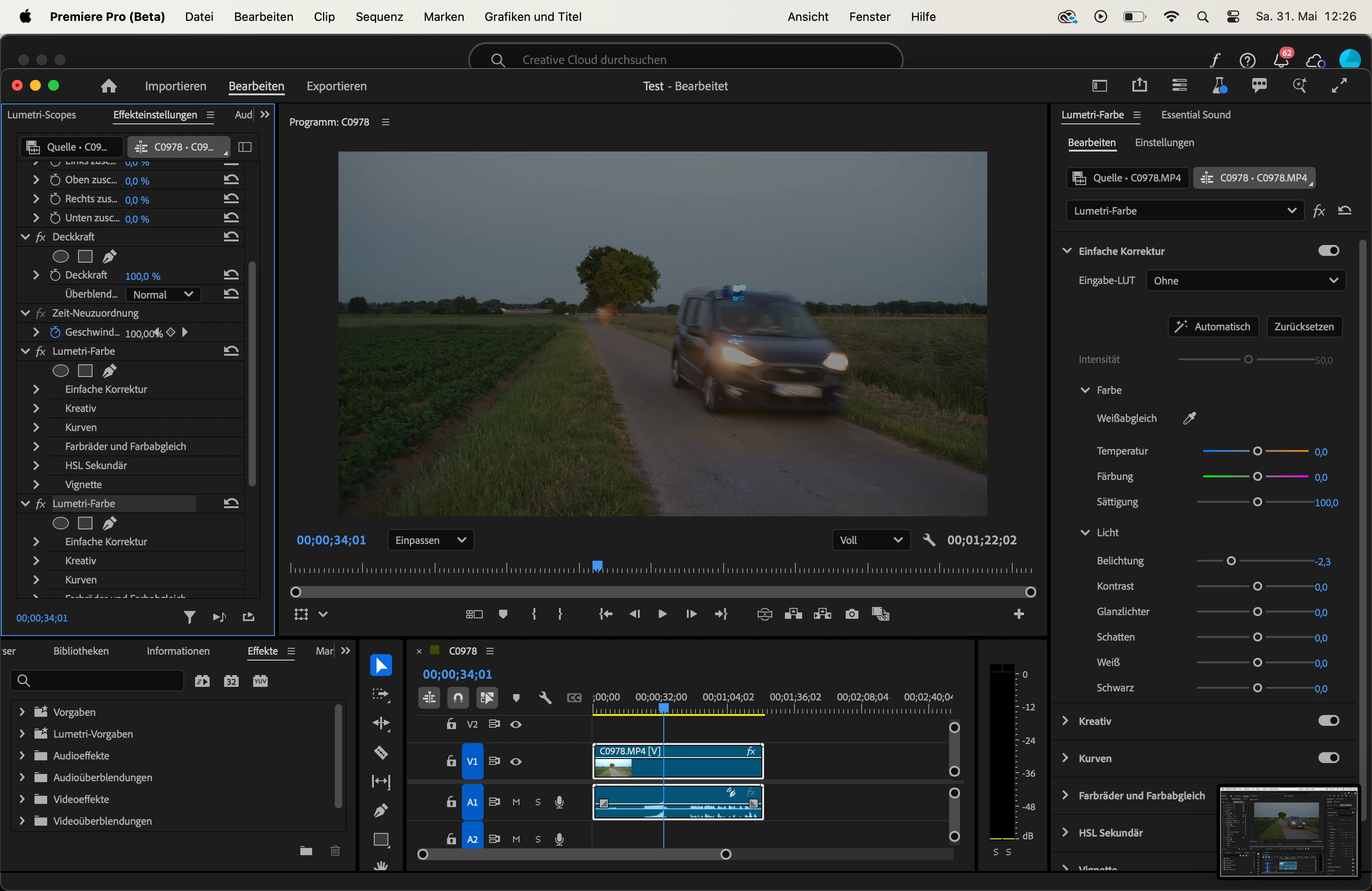The height and width of the screenshot is (891, 1372).
Task: Open the Sequenz menu
Action: pyautogui.click(x=379, y=17)
